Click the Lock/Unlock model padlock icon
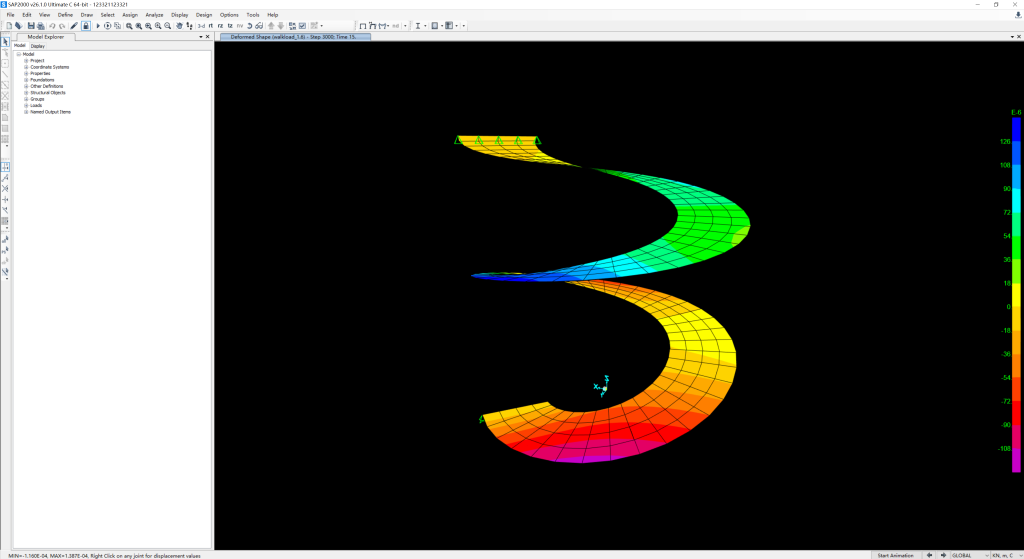This screenshot has height=559, width=1024. pyautogui.click(x=86, y=25)
